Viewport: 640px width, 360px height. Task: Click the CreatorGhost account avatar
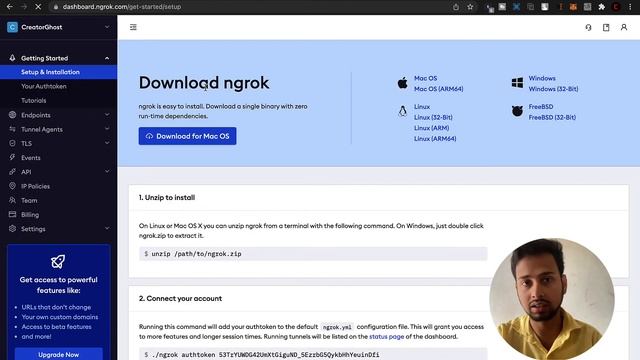click(x=12, y=27)
